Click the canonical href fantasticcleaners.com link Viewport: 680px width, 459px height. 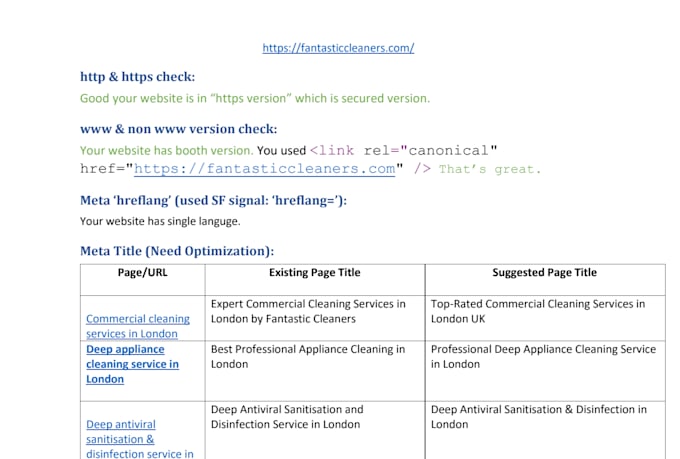click(x=265, y=168)
